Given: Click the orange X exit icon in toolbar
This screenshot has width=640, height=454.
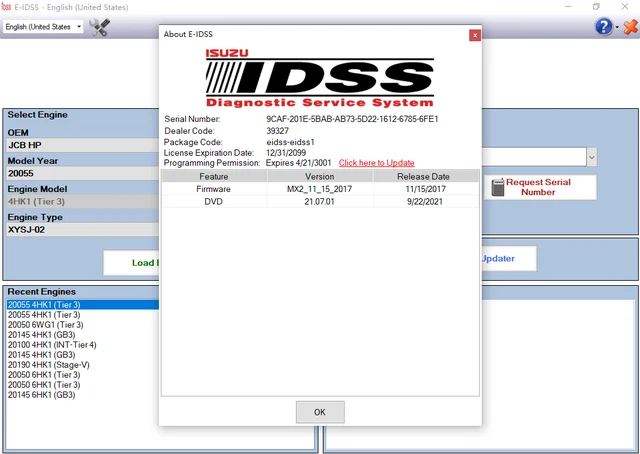Looking at the screenshot, I should [x=630, y=27].
